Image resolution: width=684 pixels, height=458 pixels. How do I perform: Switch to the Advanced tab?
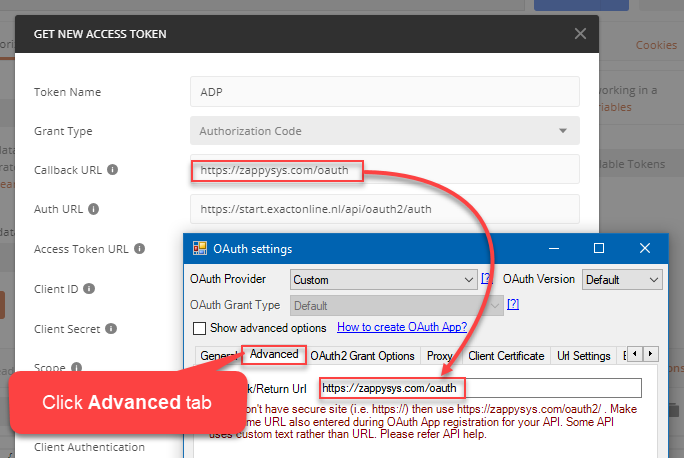click(x=274, y=355)
